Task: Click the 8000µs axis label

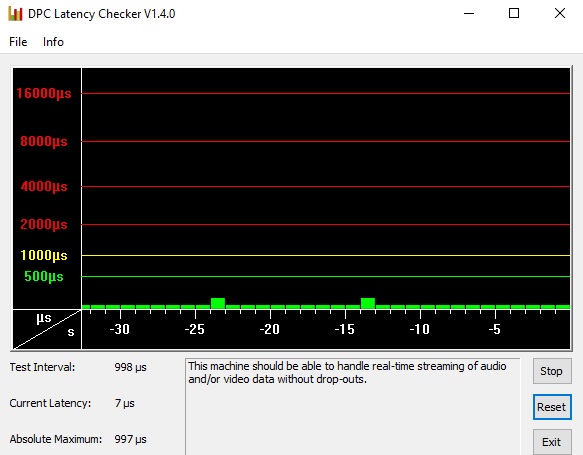Action: pos(44,141)
